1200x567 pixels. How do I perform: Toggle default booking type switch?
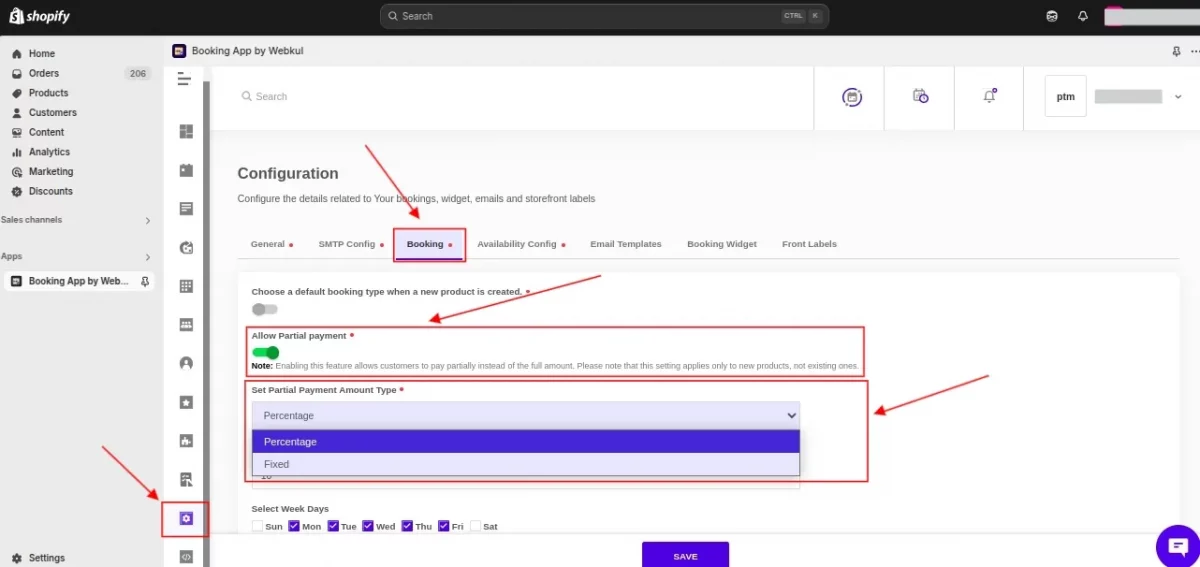click(x=264, y=309)
